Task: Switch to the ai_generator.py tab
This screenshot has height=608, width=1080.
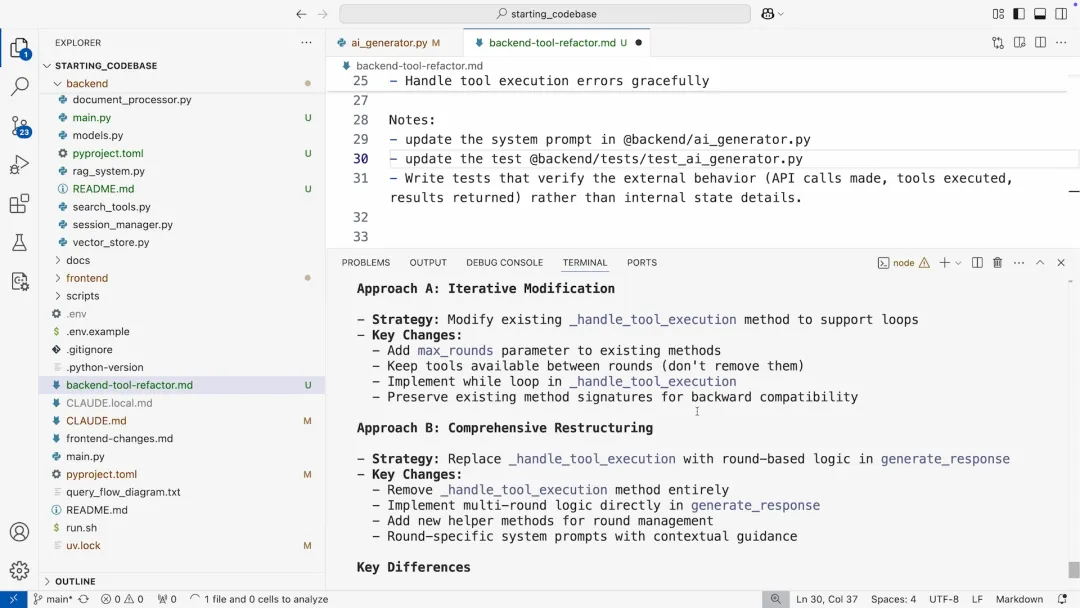Action: 389,43
